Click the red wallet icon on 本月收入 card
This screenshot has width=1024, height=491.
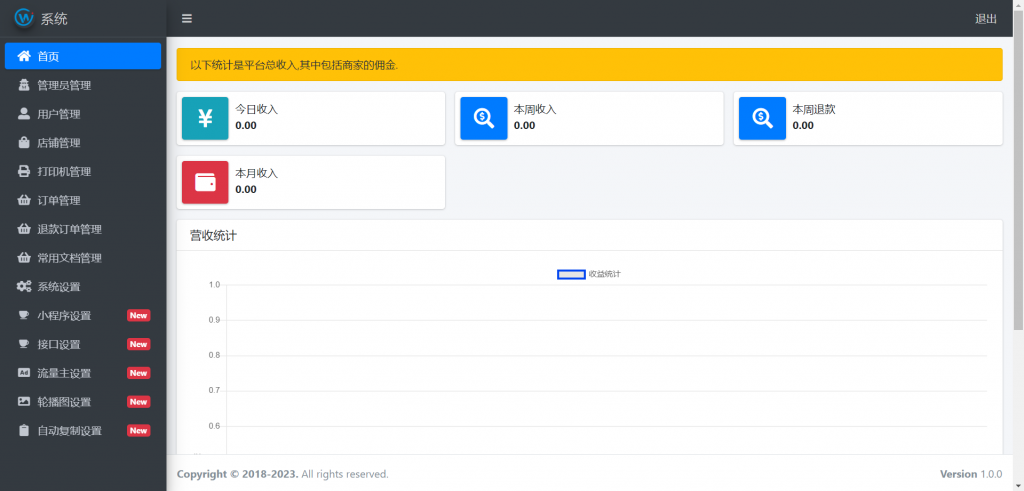(205, 182)
